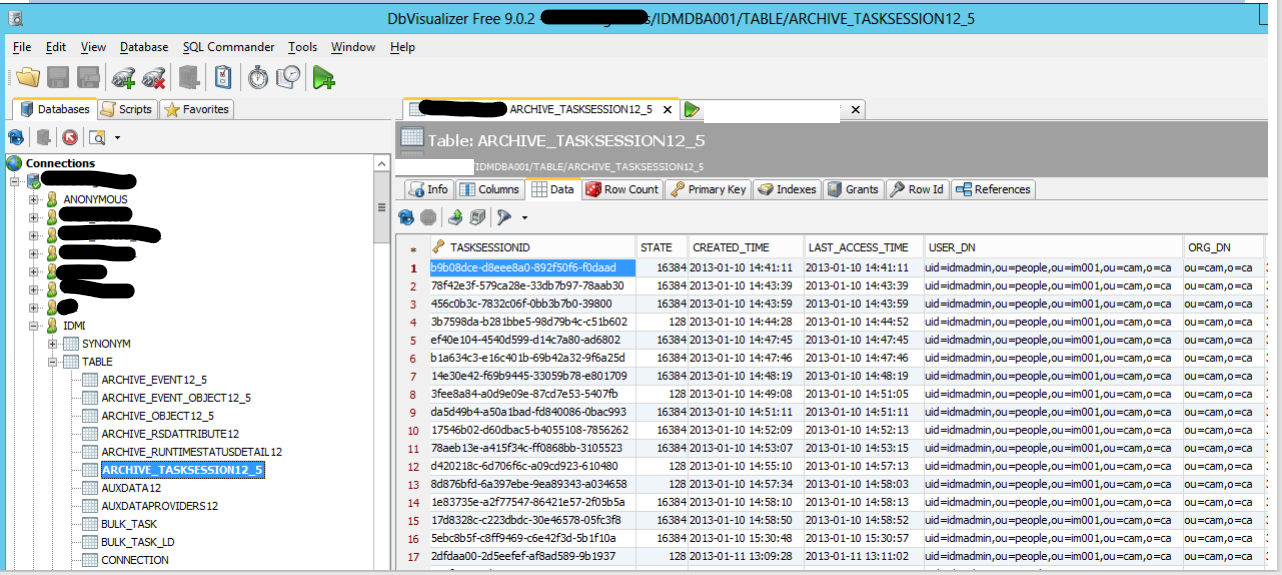
Task: Click the red stop icon in Databases toolbar
Action: coord(69,137)
